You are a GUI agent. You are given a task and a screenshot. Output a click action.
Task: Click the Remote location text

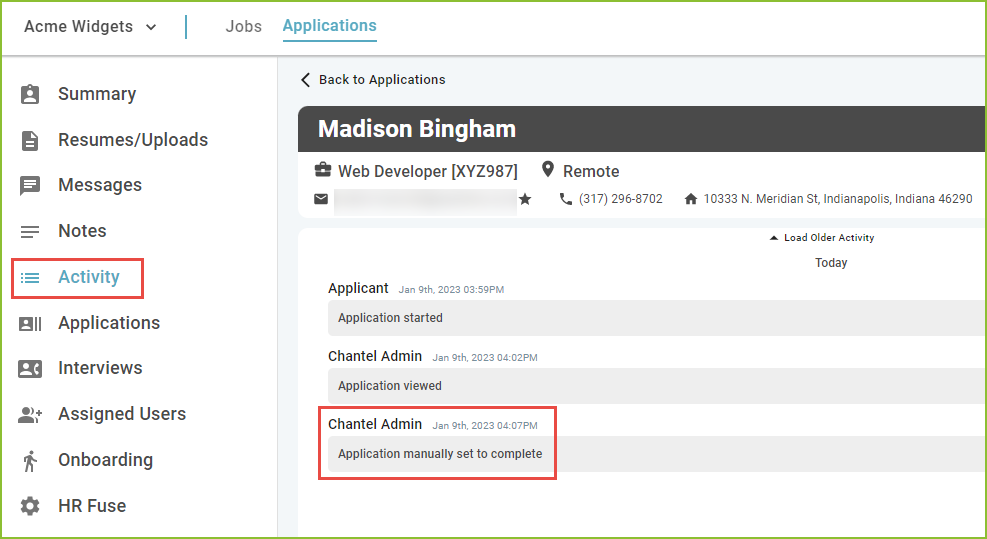(x=591, y=171)
